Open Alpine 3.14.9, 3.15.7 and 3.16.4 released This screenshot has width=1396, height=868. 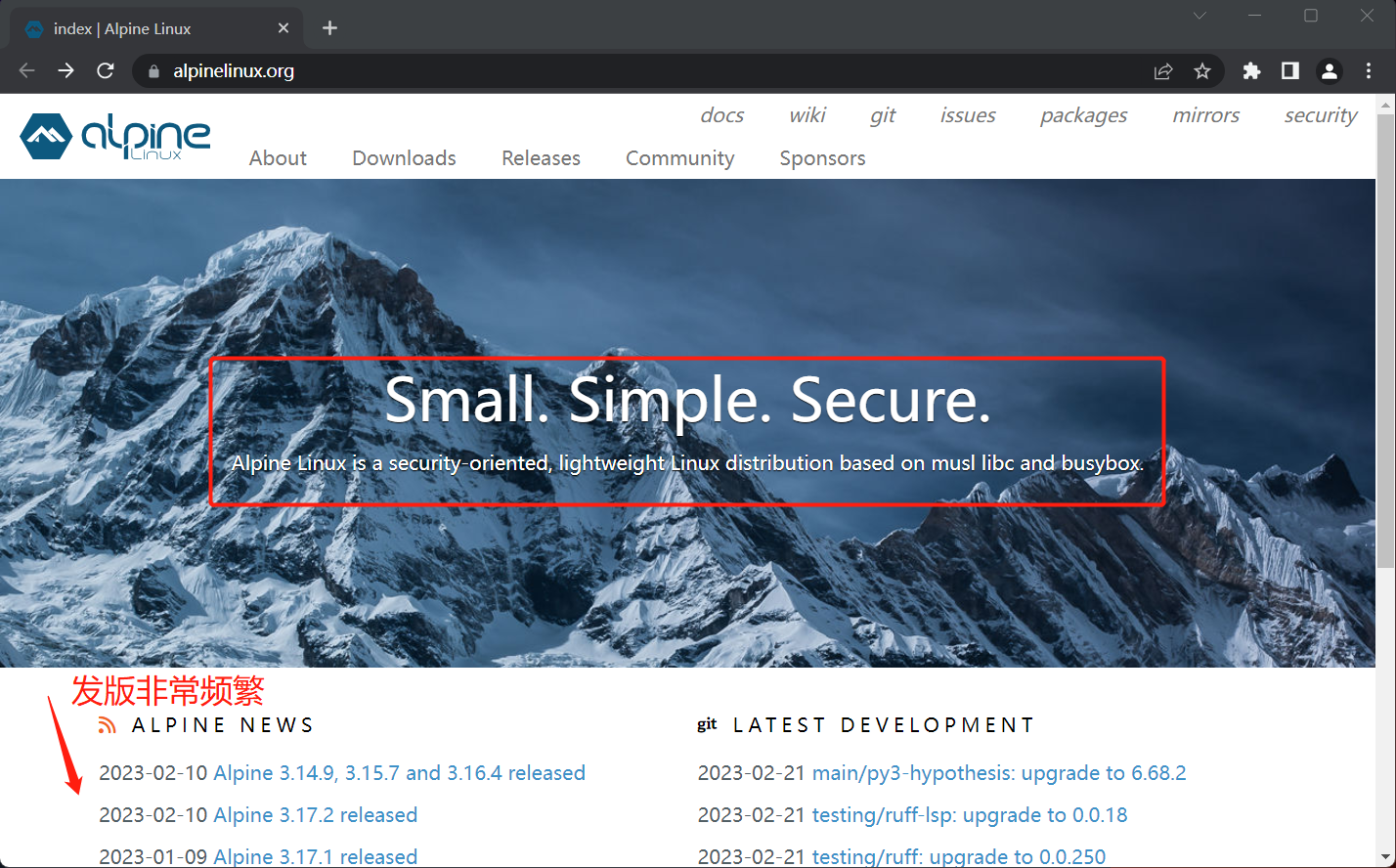[399, 773]
